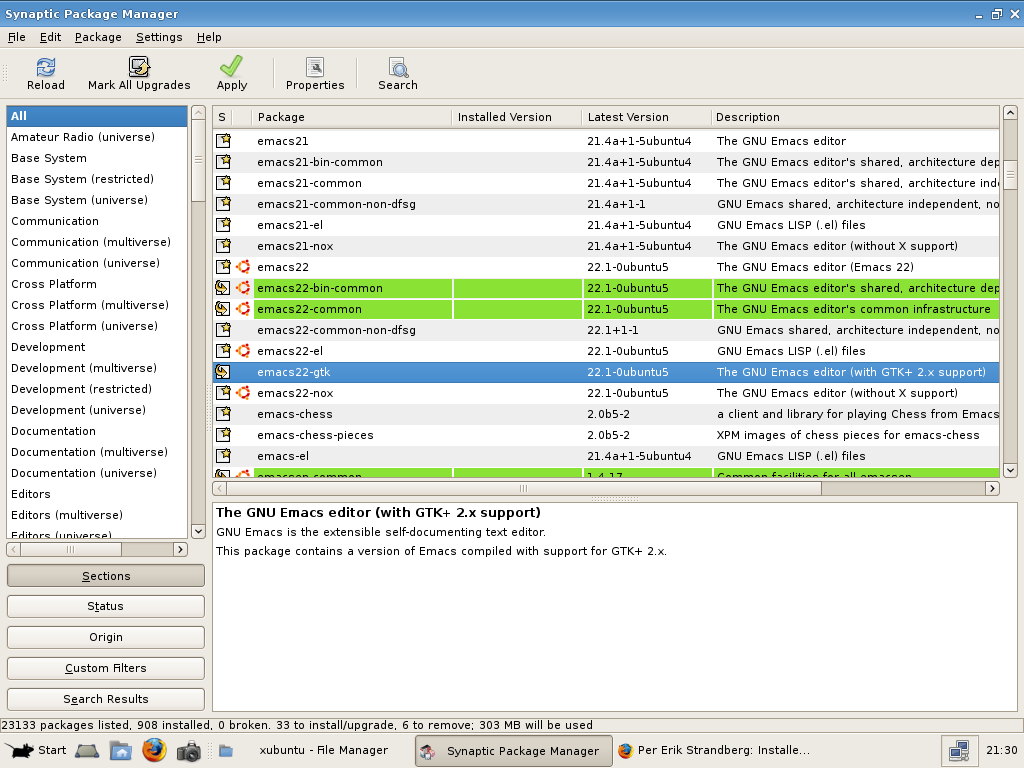The height and width of the screenshot is (768, 1024).
Task: Sort by Latest Version column header
Action: (x=647, y=117)
